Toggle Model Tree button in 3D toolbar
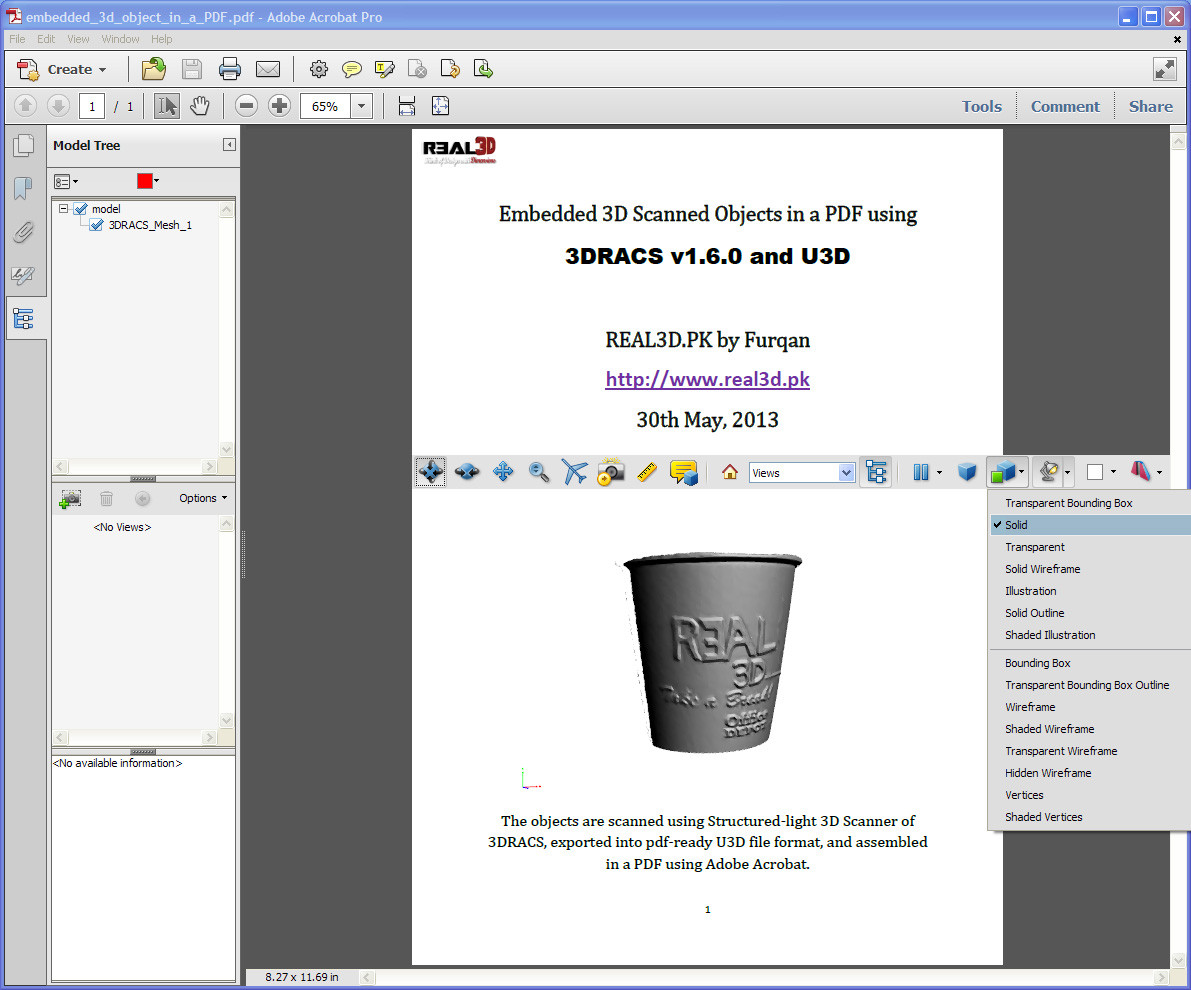 click(x=876, y=472)
